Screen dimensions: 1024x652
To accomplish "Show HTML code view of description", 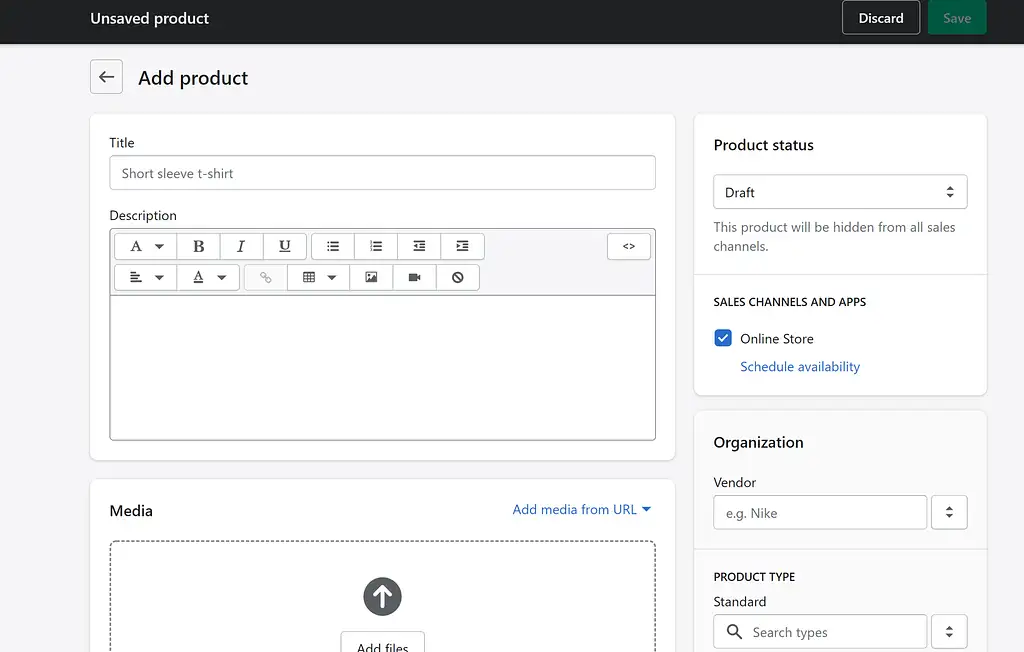I will coord(629,246).
